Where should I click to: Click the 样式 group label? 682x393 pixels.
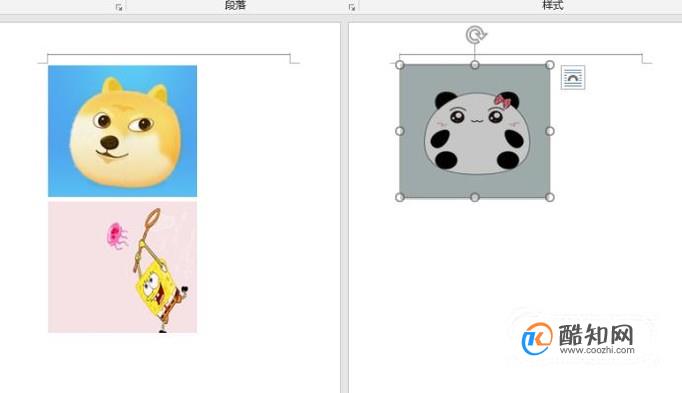tap(553, 5)
